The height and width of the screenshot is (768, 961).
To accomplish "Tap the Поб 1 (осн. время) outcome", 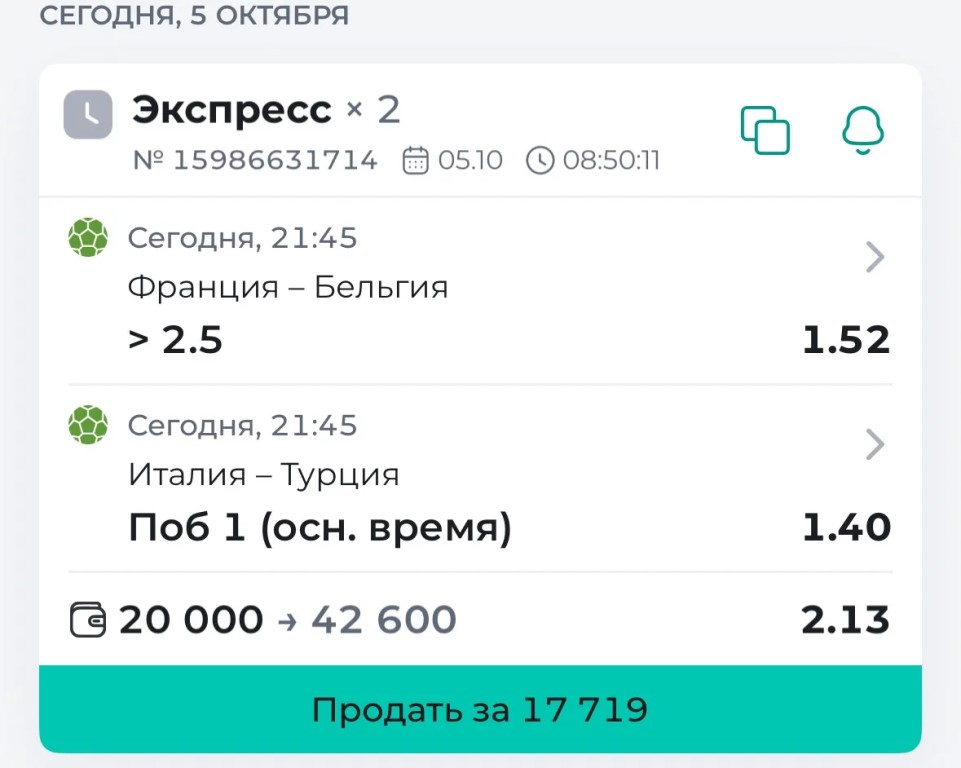I will tap(319, 528).
